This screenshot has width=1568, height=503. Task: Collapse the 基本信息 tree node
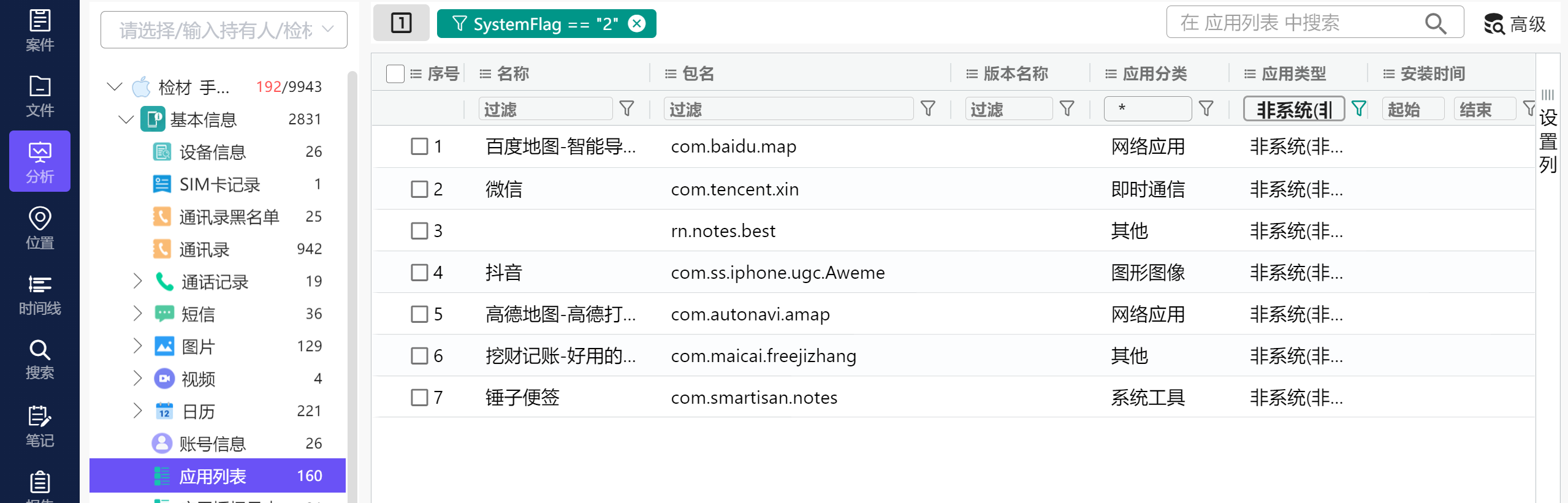pos(126,119)
